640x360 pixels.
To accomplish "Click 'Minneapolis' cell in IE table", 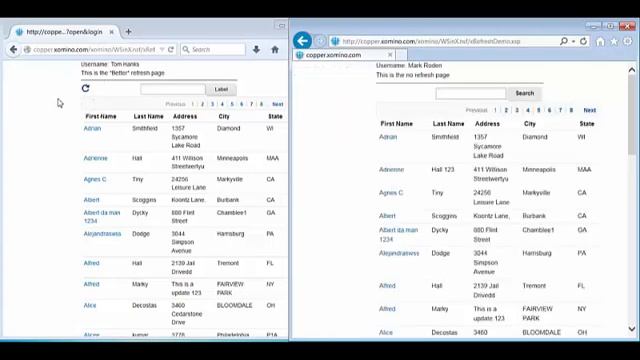I will (x=539, y=169).
